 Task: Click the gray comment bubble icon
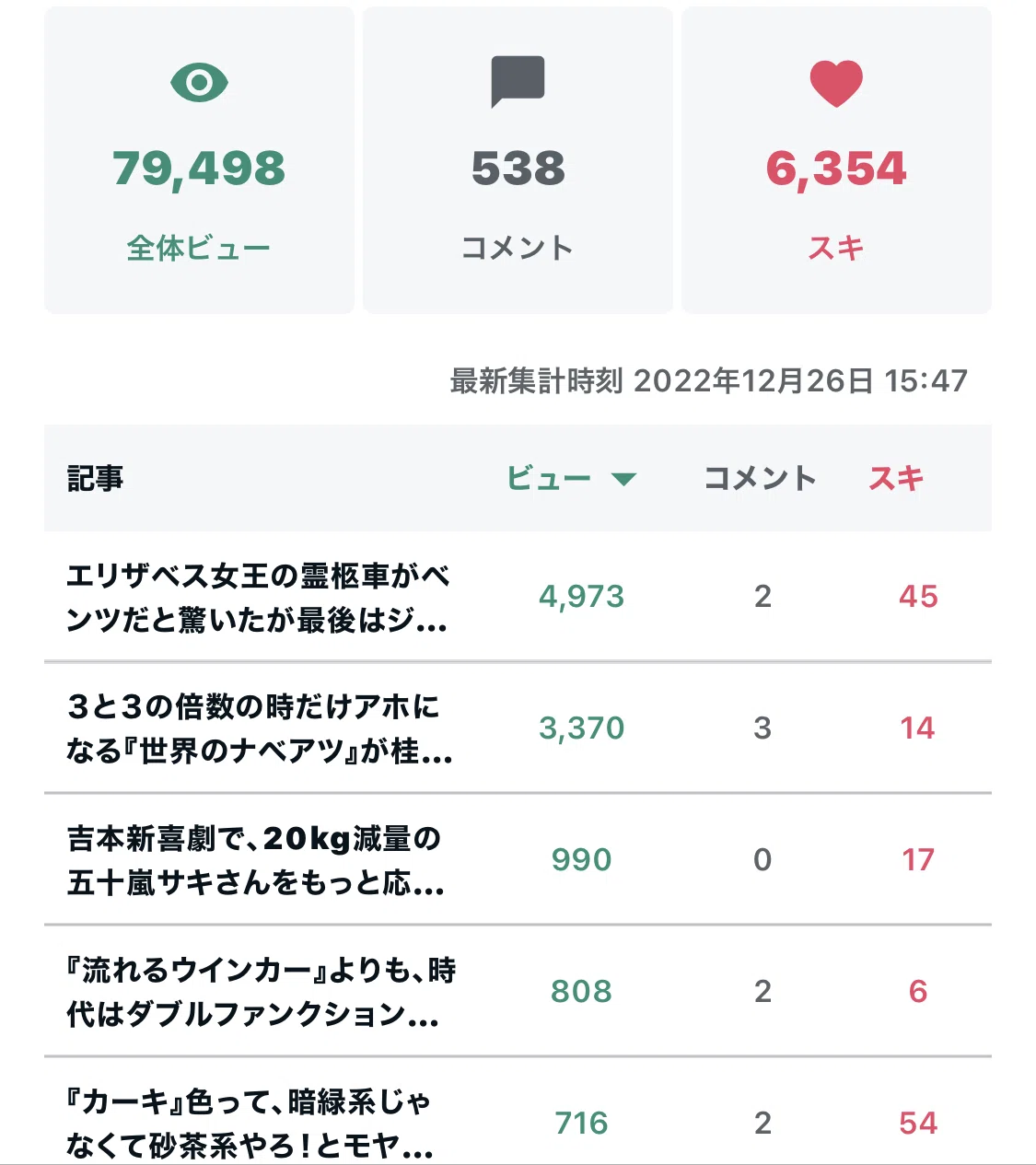[518, 82]
